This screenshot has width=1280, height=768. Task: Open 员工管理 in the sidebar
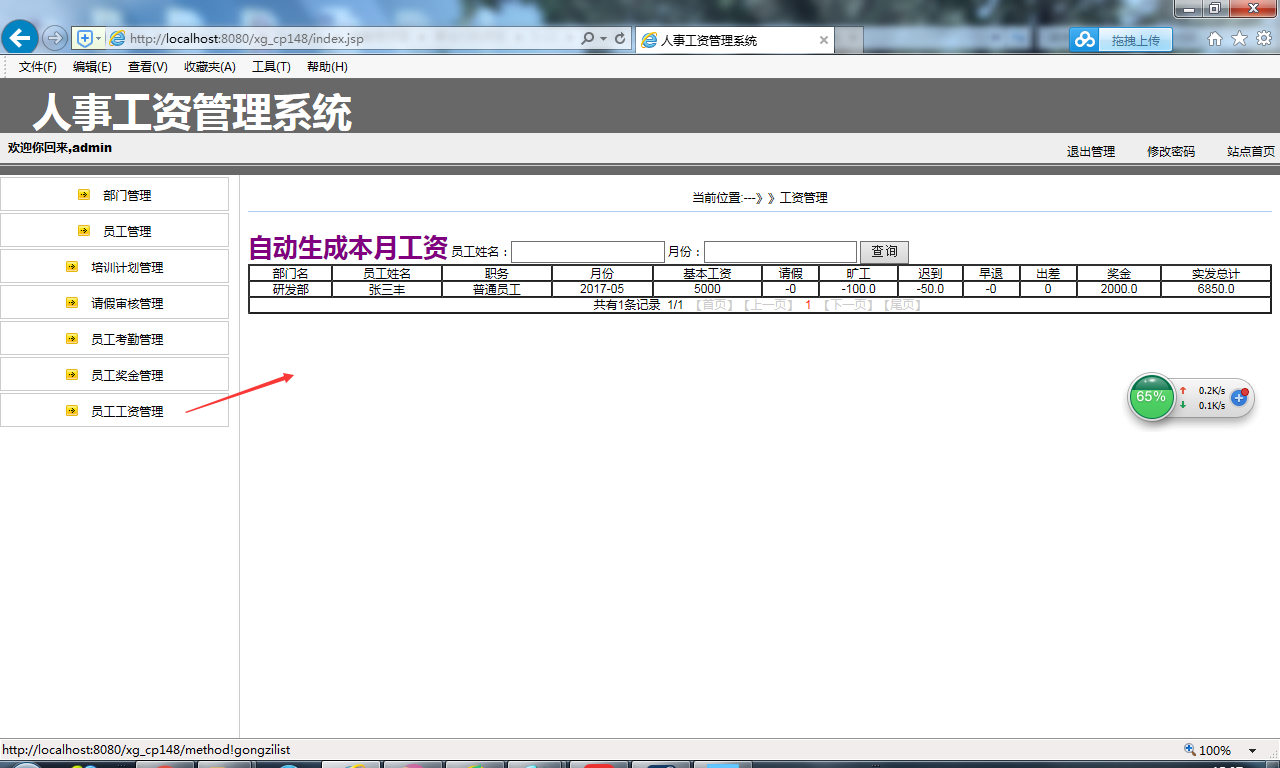tap(127, 231)
